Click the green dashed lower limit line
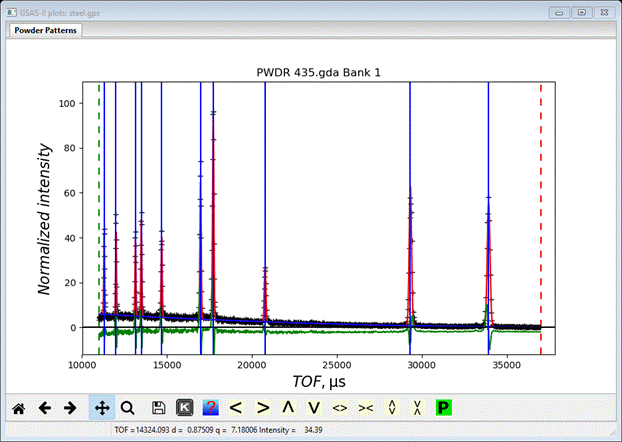 coord(99,200)
